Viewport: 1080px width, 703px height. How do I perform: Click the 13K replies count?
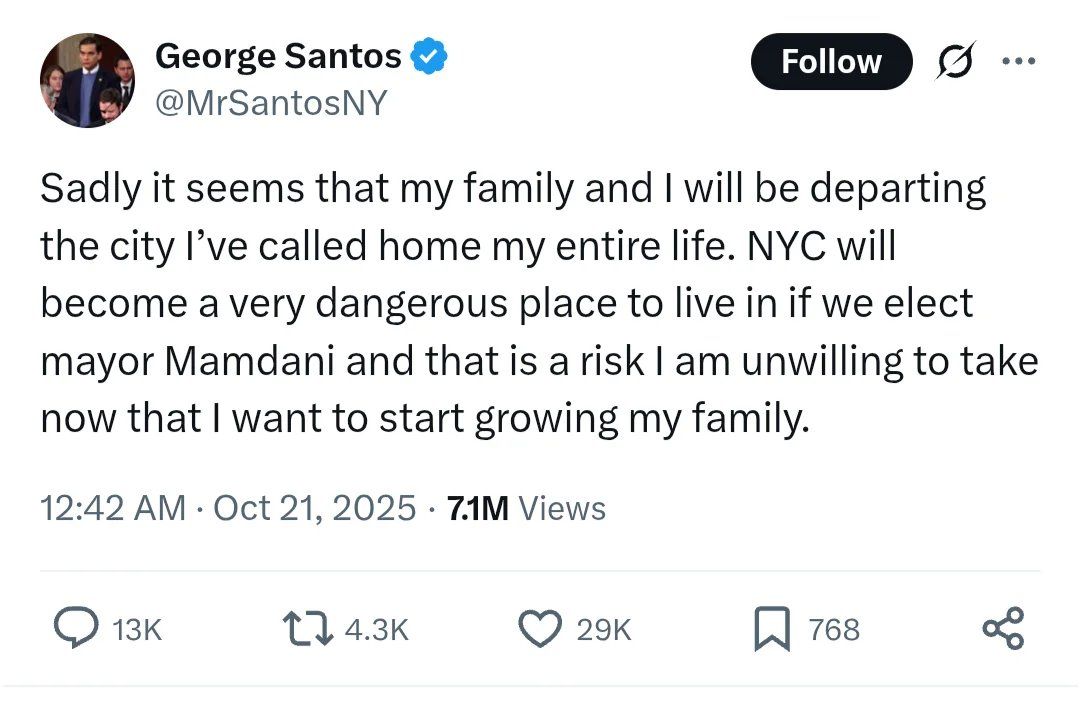pos(137,629)
